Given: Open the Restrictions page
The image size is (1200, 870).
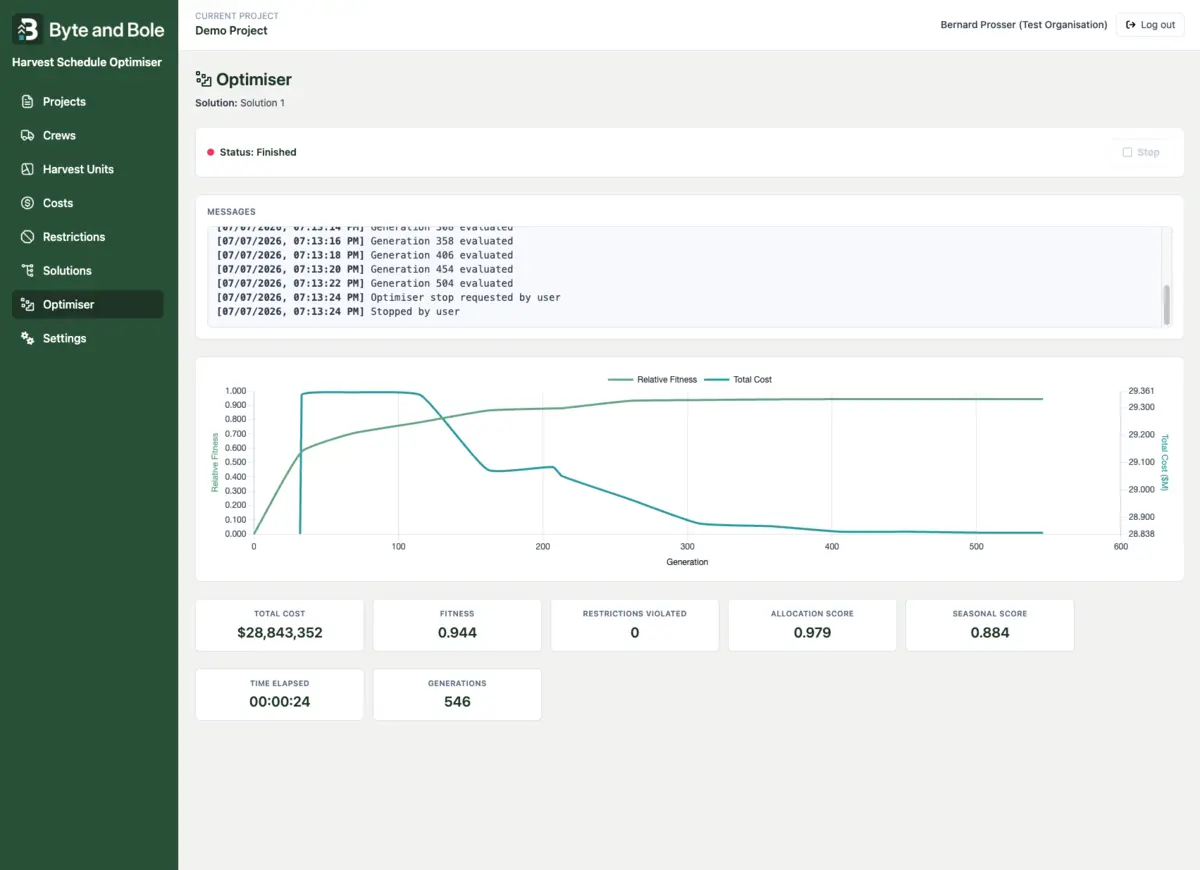Looking at the screenshot, I should [87, 237].
